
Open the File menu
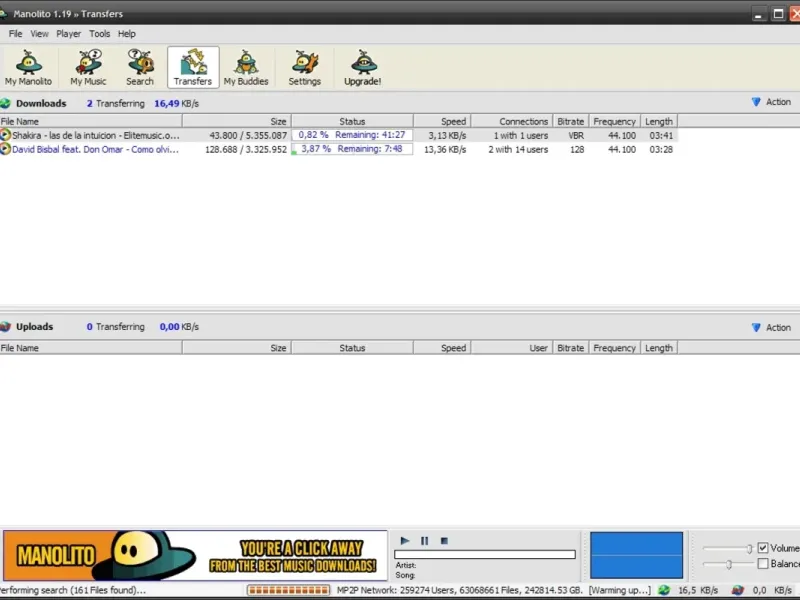15,34
